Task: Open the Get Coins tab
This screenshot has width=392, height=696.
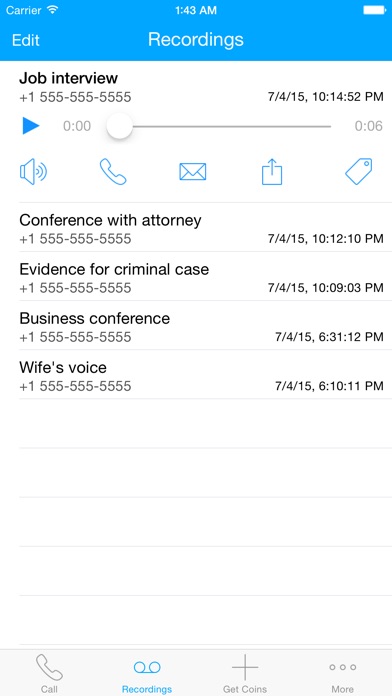Action: [245, 673]
